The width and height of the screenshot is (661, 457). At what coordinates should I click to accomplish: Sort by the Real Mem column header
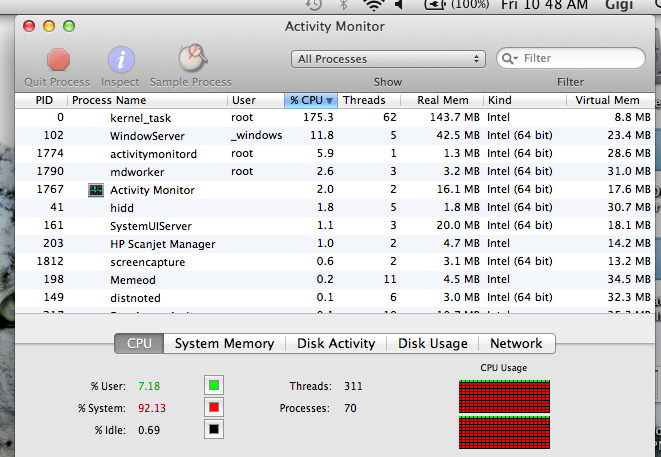442,100
